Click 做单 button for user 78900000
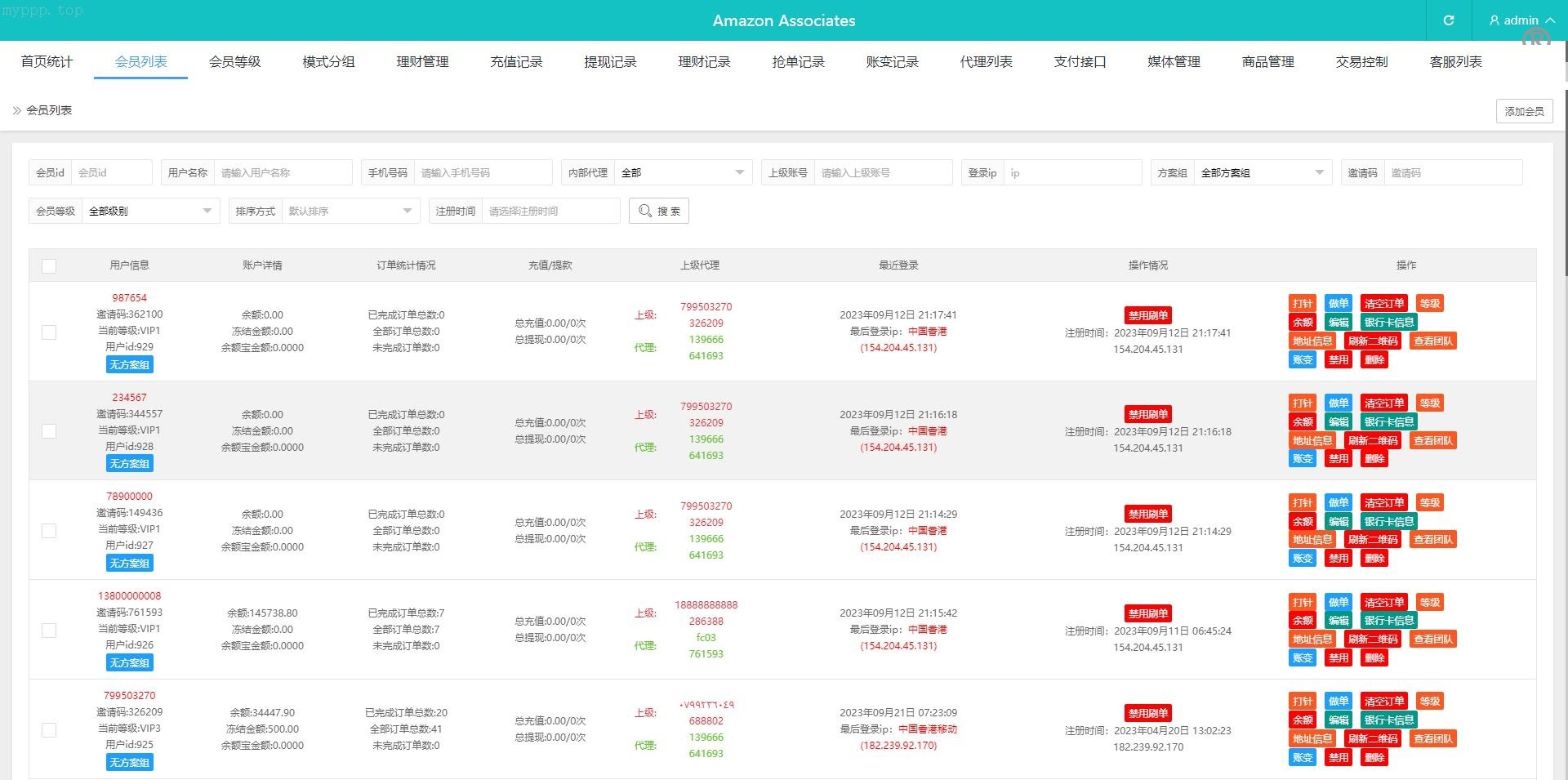 1338,503
